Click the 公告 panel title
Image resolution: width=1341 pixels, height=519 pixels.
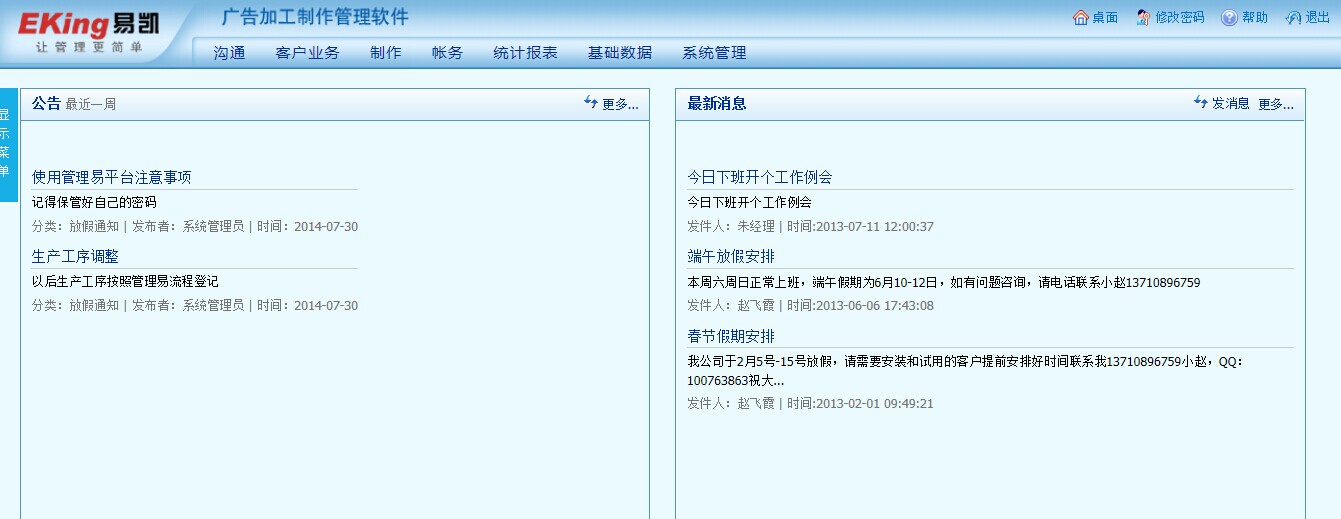[x=46, y=103]
